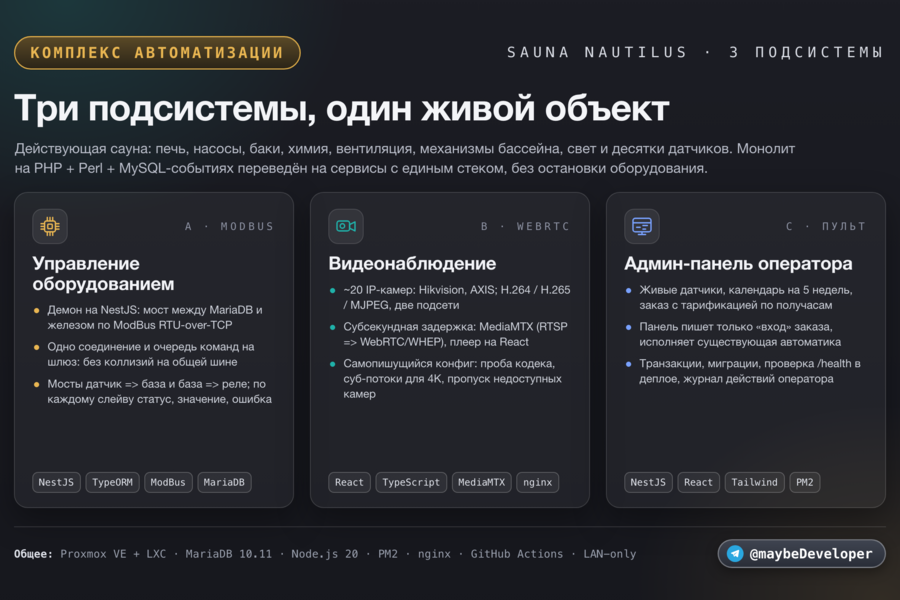Click the 'Общее:' footer label
This screenshot has width=900, height=600.
(x=33, y=554)
